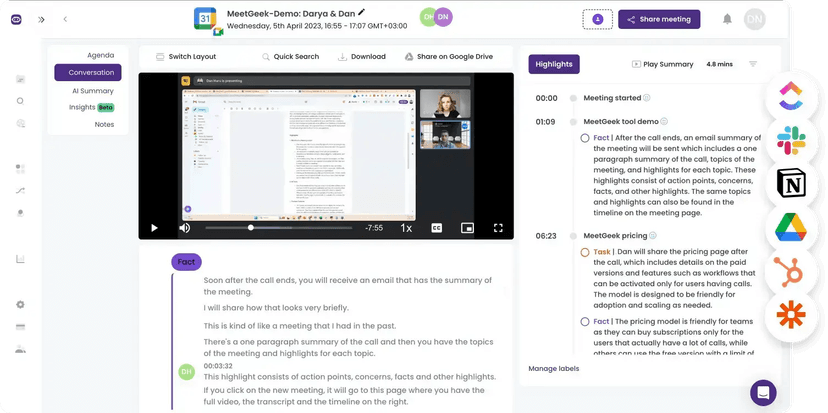The image size is (828, 413).
Task: Open the Insights Beta tab
Action: [91, 107]
